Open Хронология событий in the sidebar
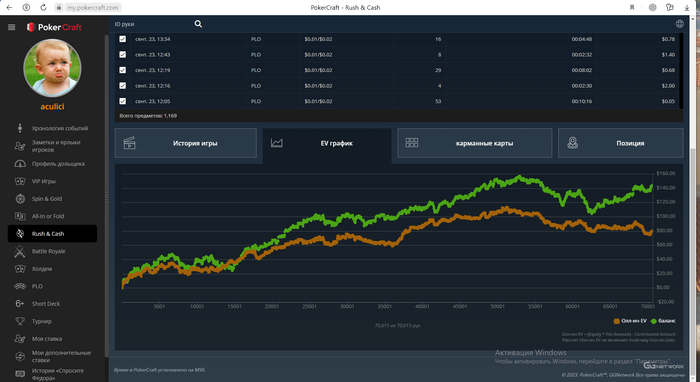The width and height of the screenshot is (700, 382). (60, 129)
